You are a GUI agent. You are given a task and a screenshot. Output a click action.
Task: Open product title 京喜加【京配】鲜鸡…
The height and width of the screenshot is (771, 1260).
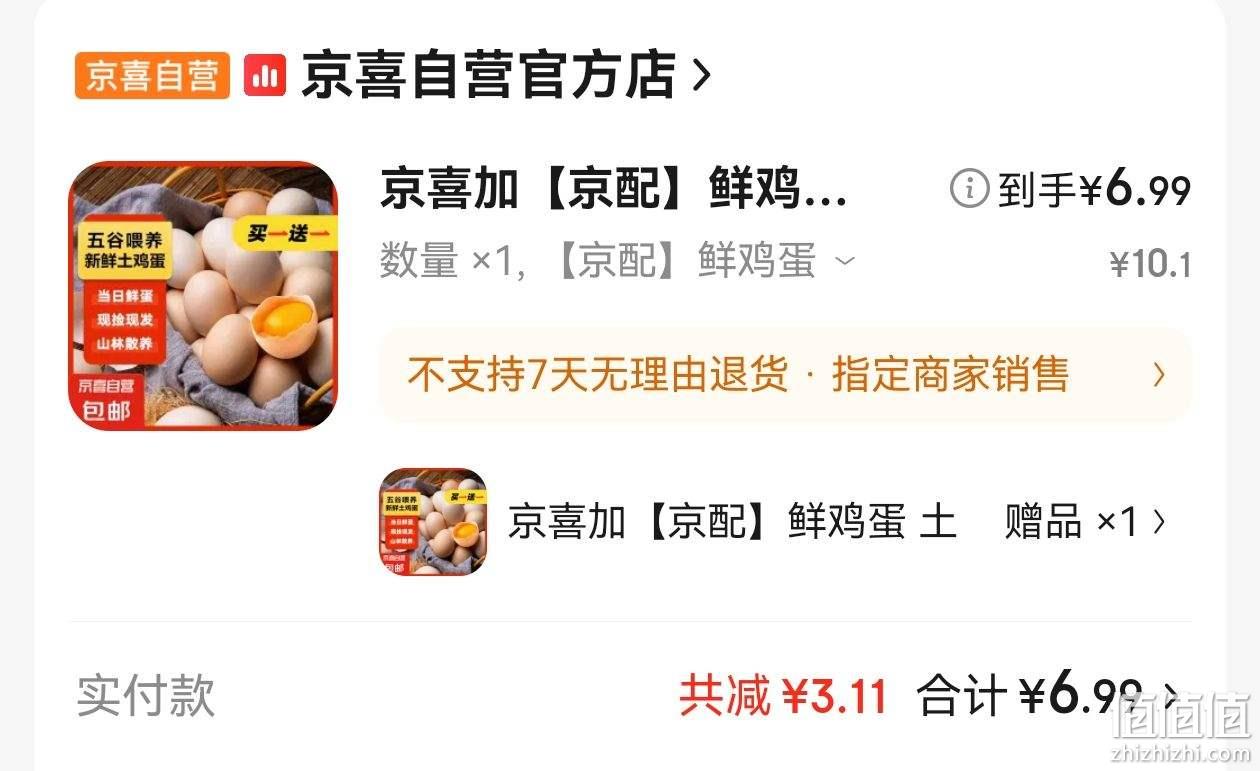pyautogui.click(x=614, y=189)
